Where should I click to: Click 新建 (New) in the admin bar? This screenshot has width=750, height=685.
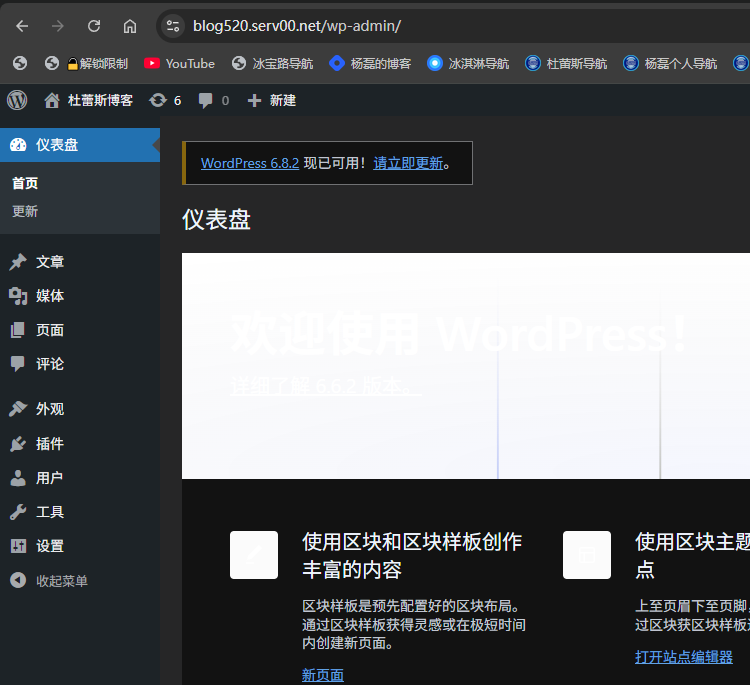[x=271, y=100]
